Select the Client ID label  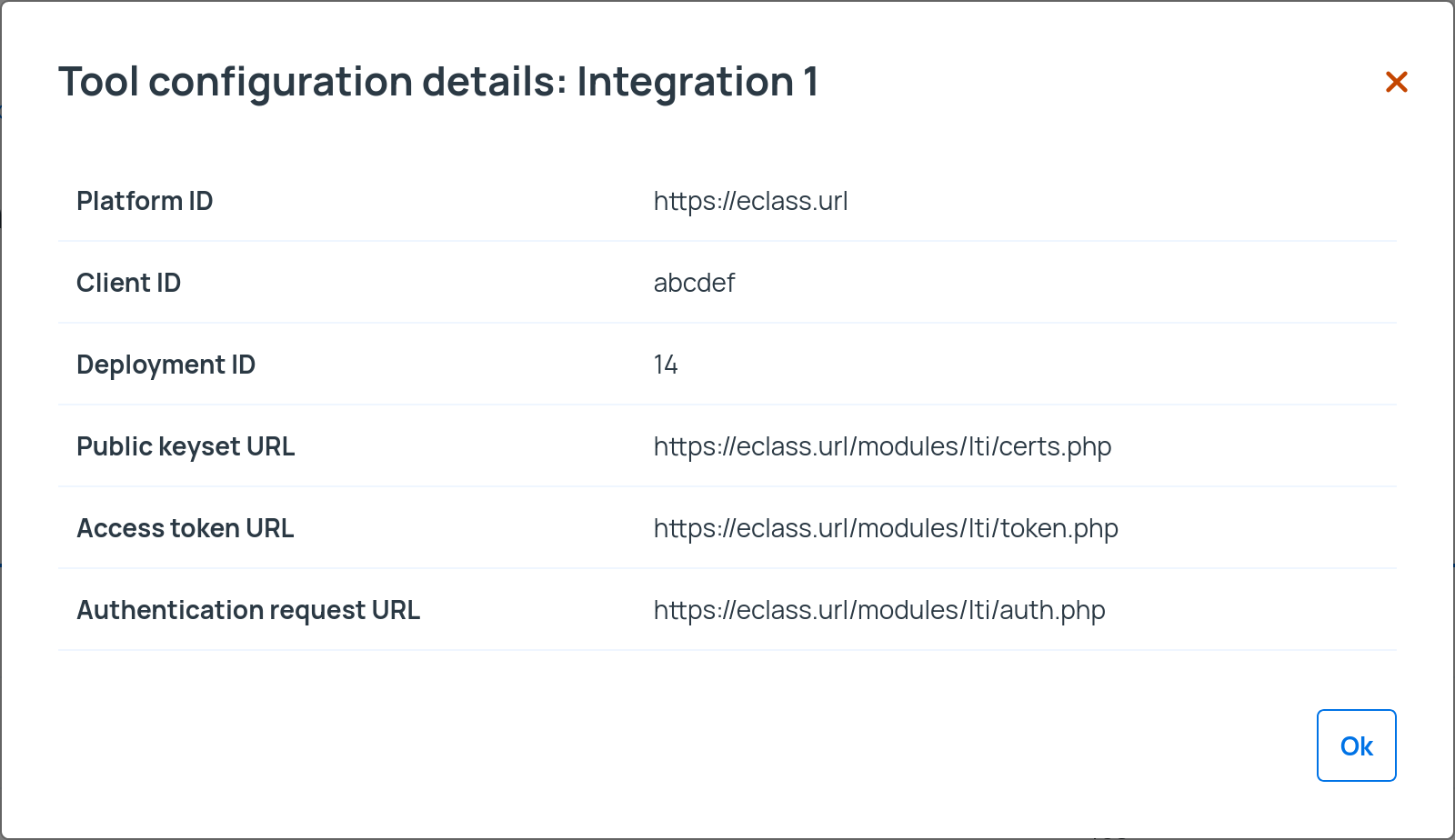[128, 283]
